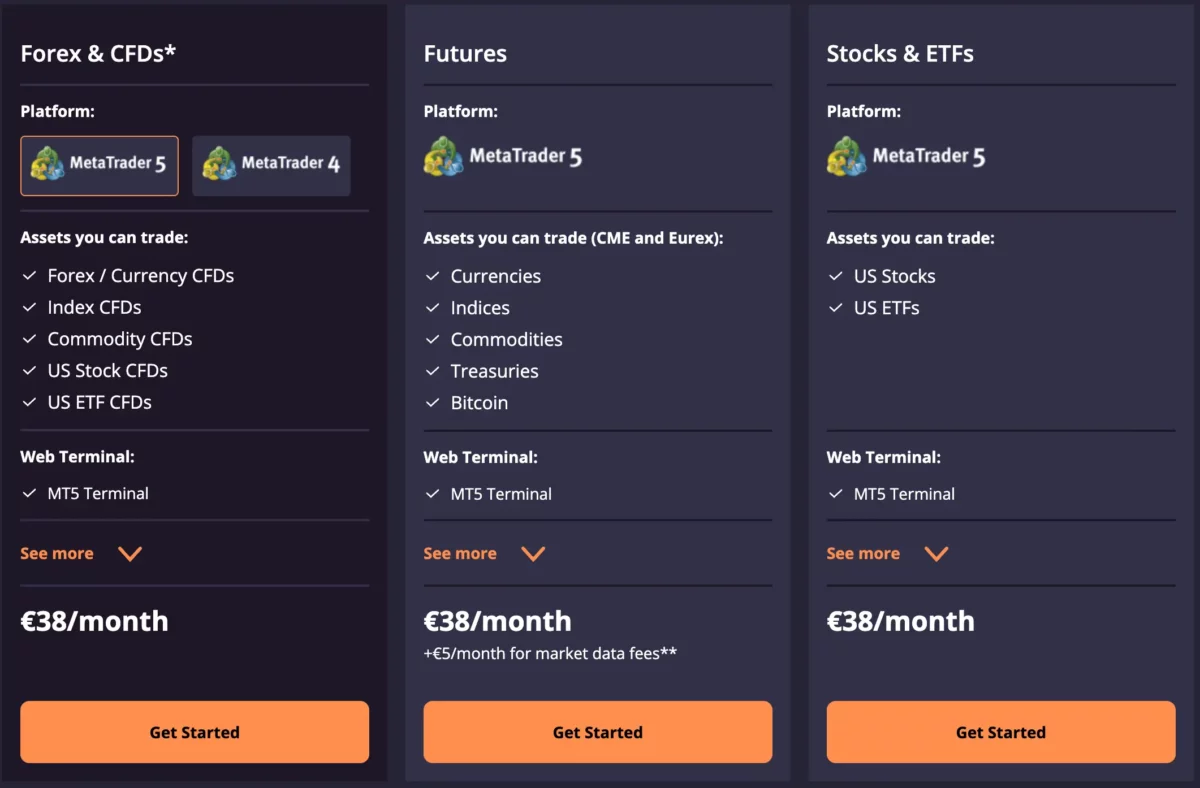Select MetaTrader 5 platform in Forex & CFDs
Screen dimensions: 1200x788
click(x=99, y=165)
